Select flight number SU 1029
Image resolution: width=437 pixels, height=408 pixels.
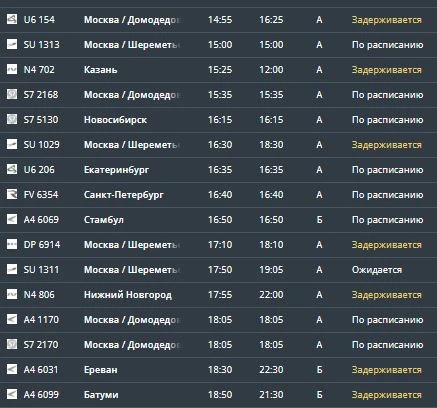(42, 145)
